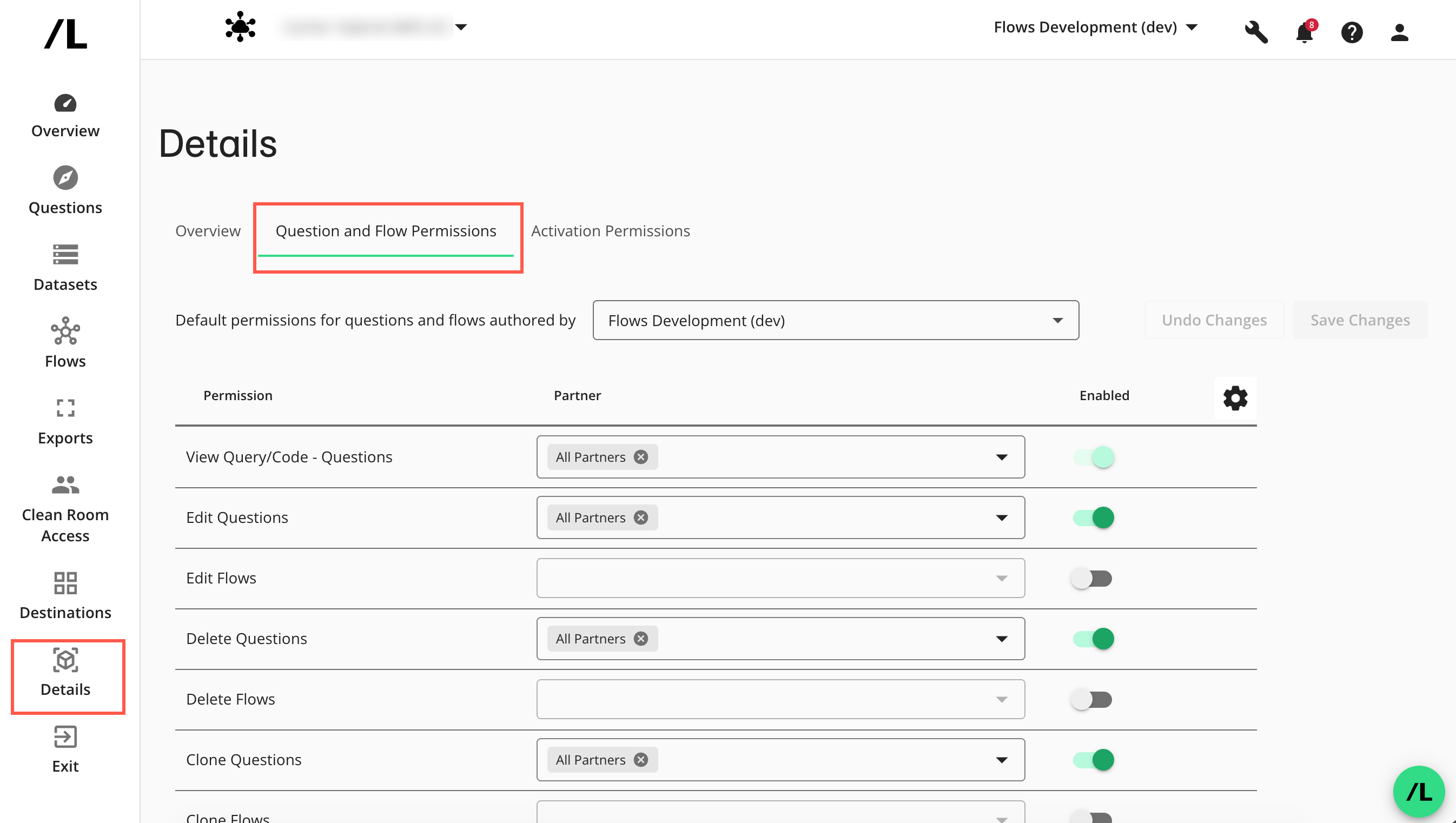Viewport: 1456px width, 823px height.
Task: Click the Save Changes button
Action: pyautogui.click(x=1360, y=320)
